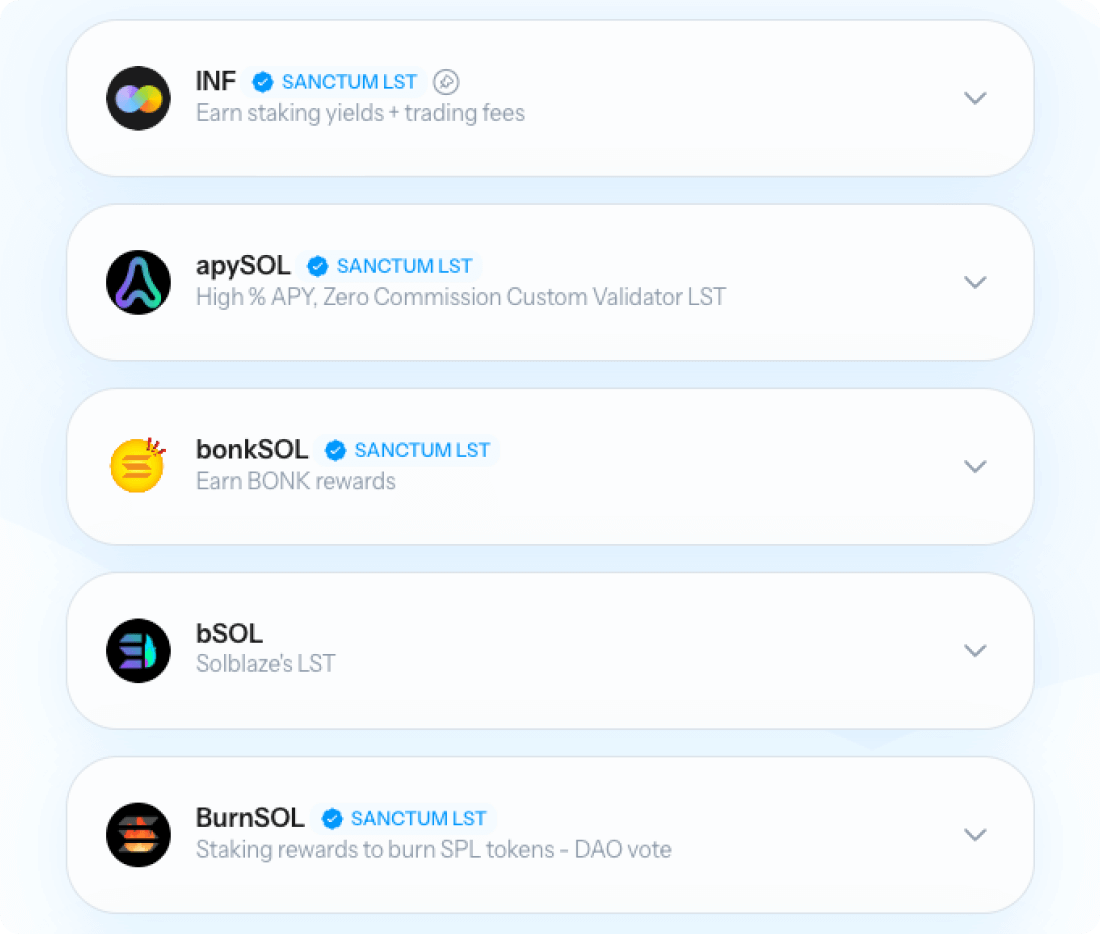Expand the bSOL card chevron
The height and width of the screenshot is (934, 1100).
tap(975, 651)
